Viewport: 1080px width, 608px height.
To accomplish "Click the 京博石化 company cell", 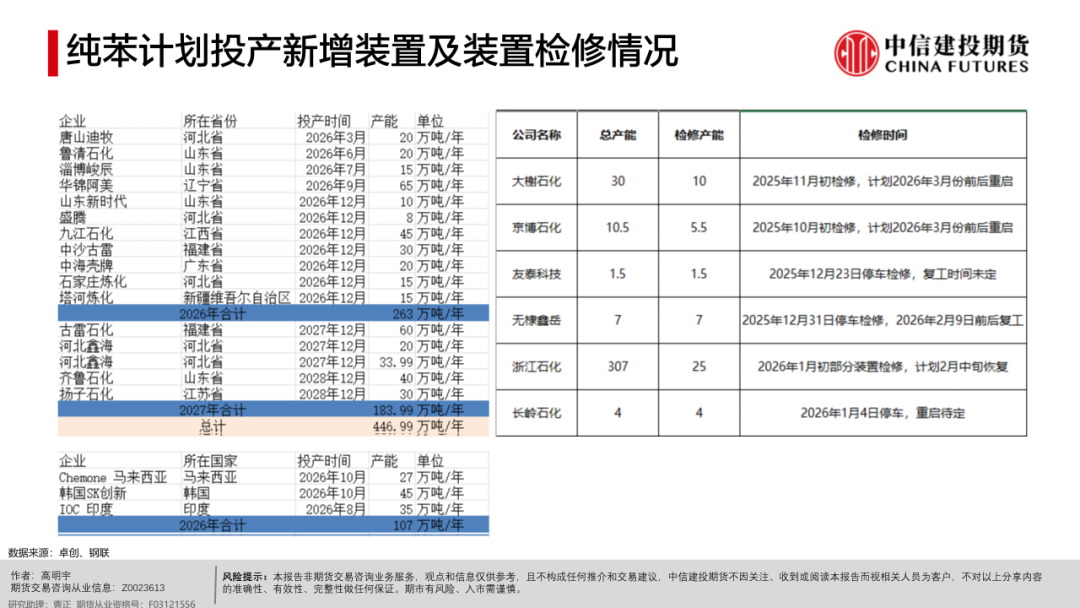I will [537, 228].
